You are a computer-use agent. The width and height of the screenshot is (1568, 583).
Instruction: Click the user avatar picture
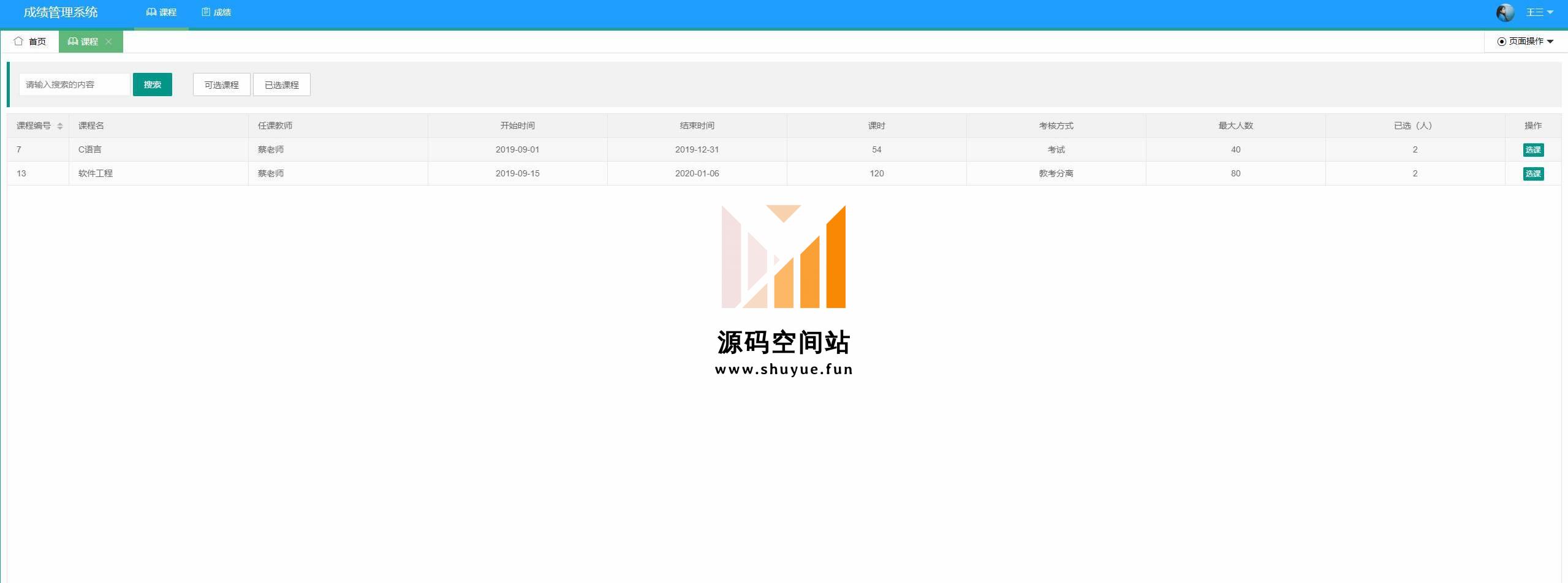(x=1505, y=12)
